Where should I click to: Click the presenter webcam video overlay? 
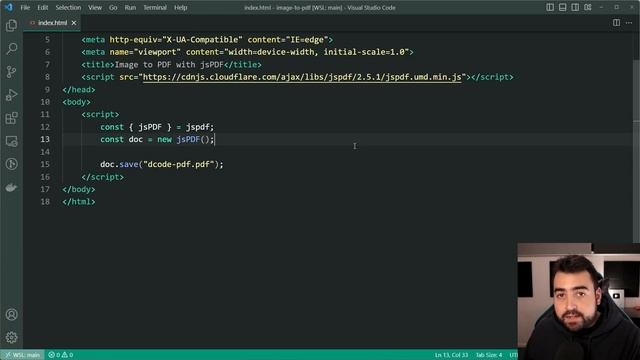pos(578,301)
